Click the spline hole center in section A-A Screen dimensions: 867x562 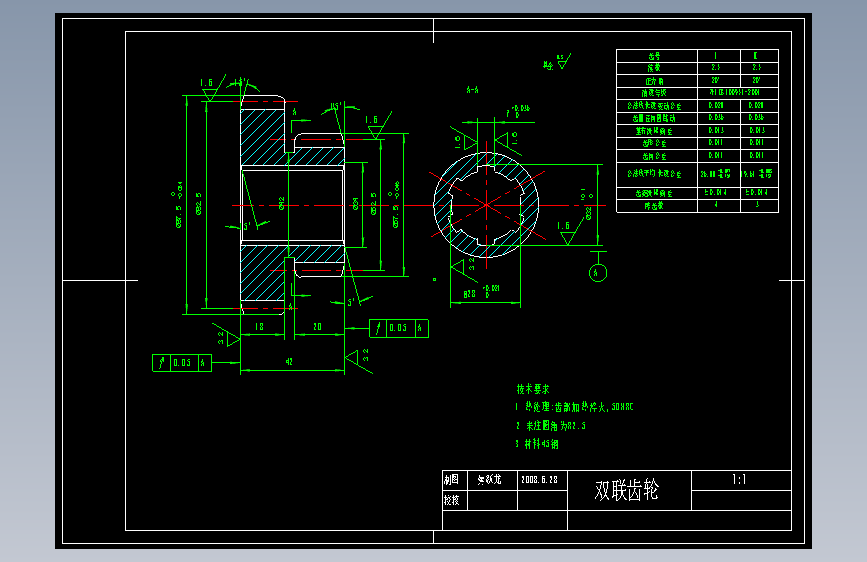click(487, 205)
